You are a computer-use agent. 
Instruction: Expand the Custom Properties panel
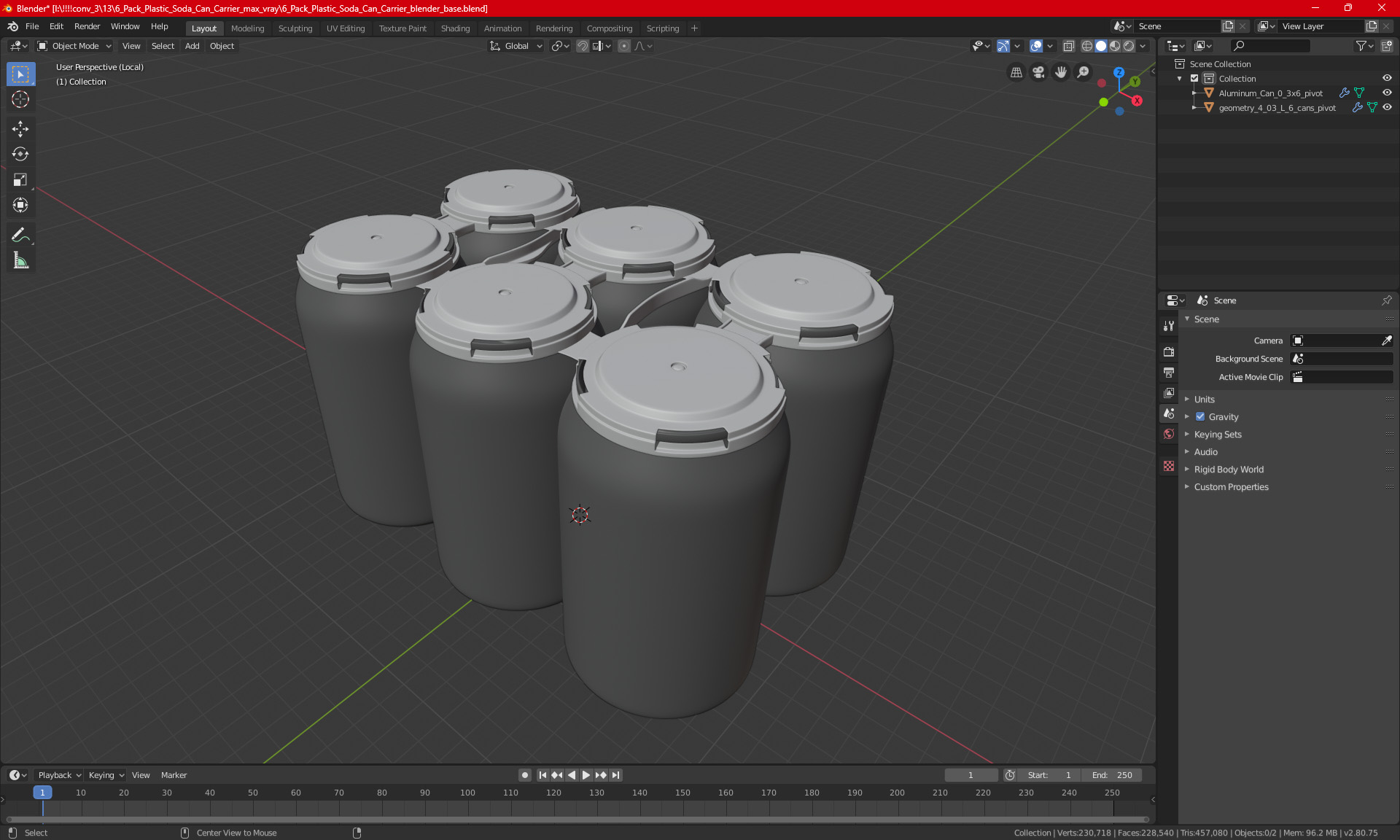[x=1231, y=487]
